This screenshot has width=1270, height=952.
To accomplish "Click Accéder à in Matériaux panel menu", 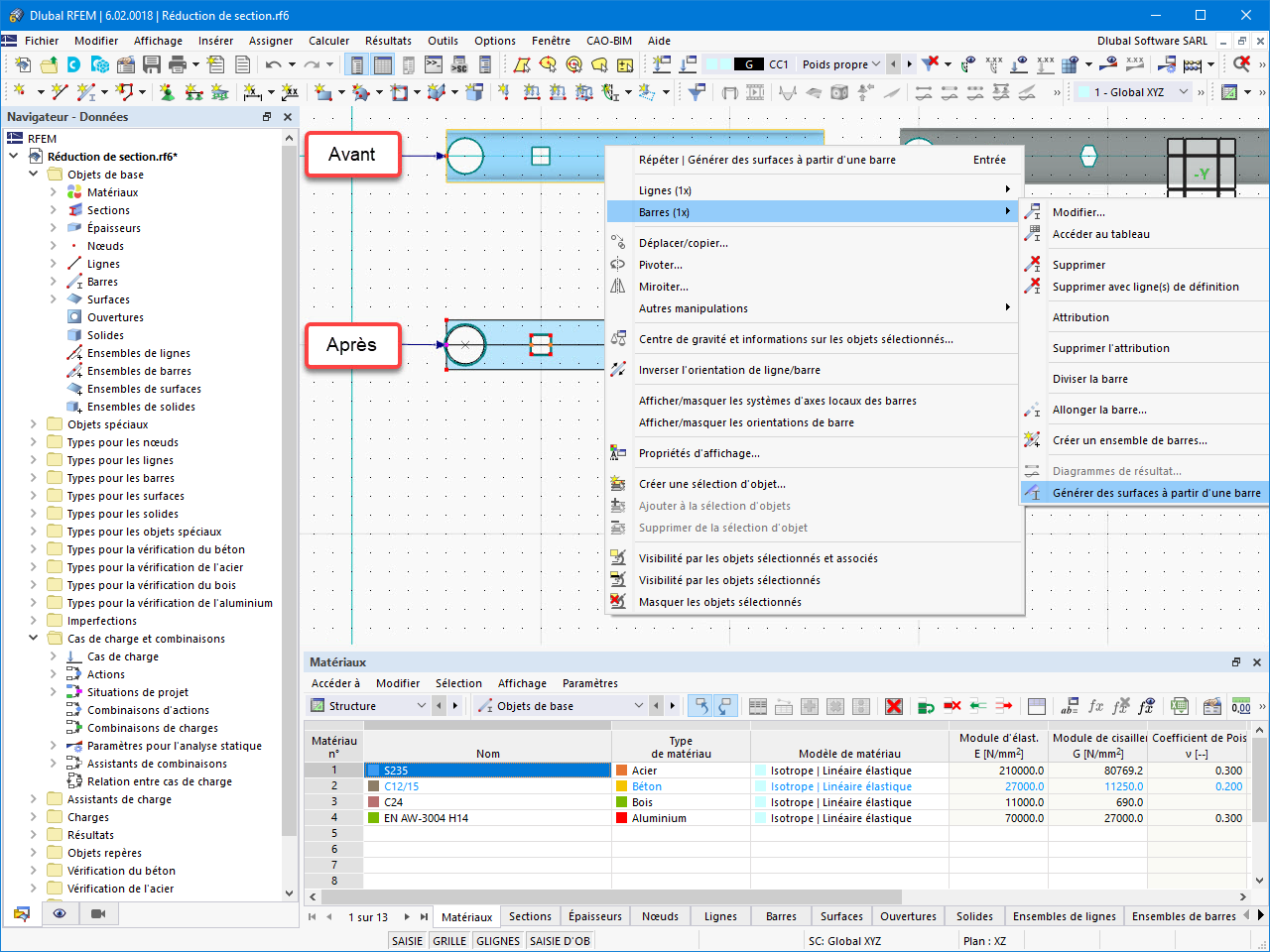I will point(335,683).
